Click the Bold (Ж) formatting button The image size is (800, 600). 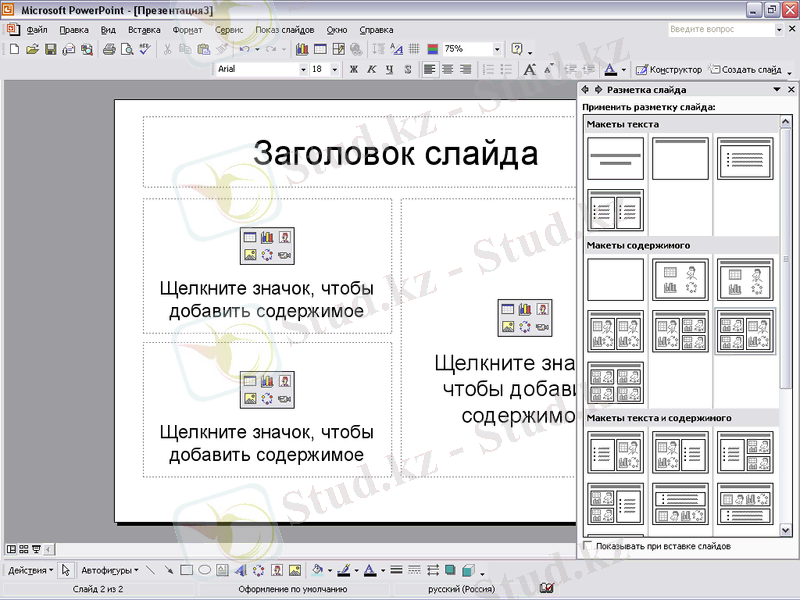coord(353,70)
